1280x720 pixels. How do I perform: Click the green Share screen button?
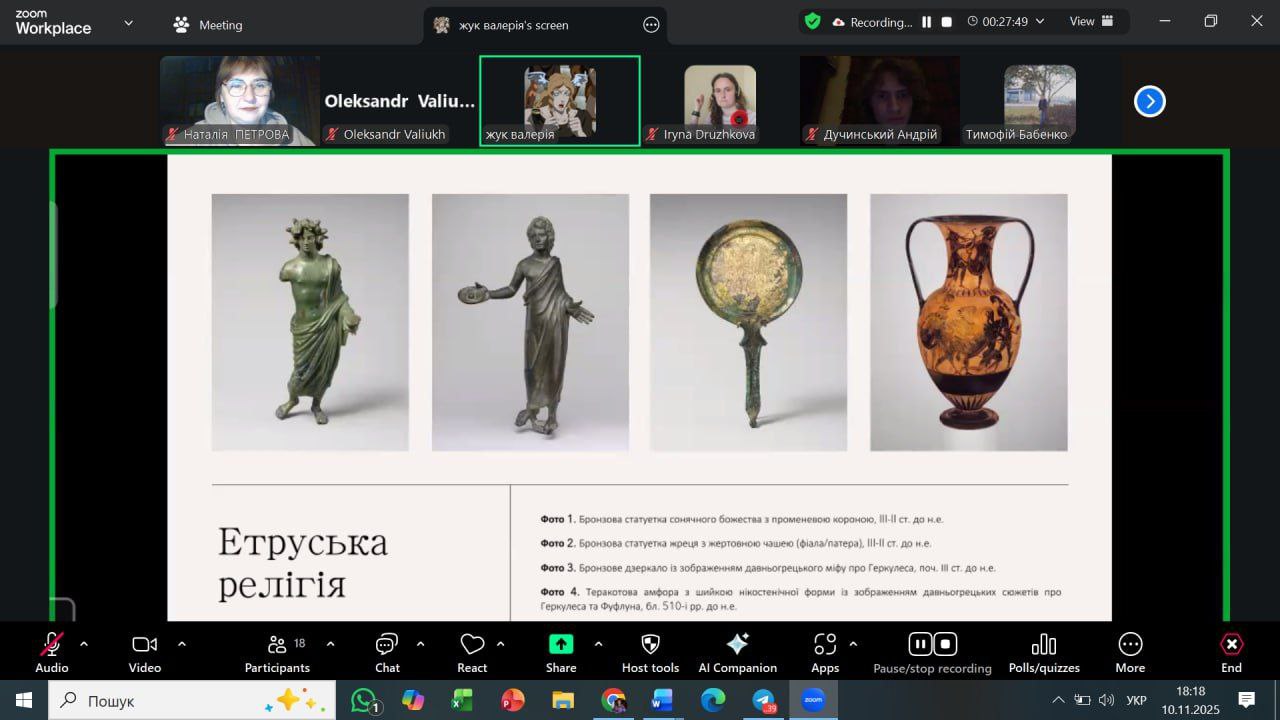coord(561,652)
